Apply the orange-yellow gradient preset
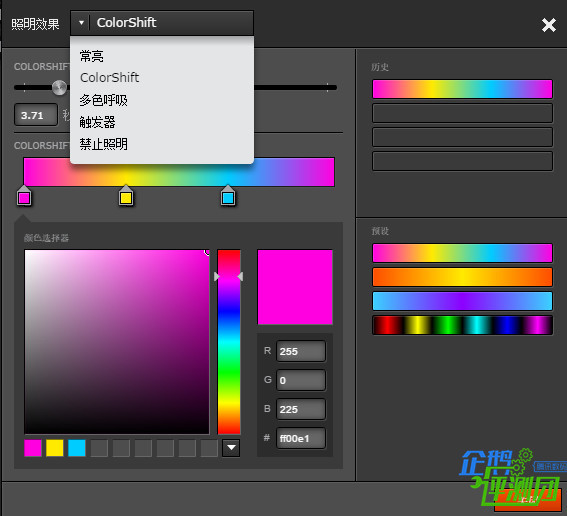567x516 pixels. 462,277
